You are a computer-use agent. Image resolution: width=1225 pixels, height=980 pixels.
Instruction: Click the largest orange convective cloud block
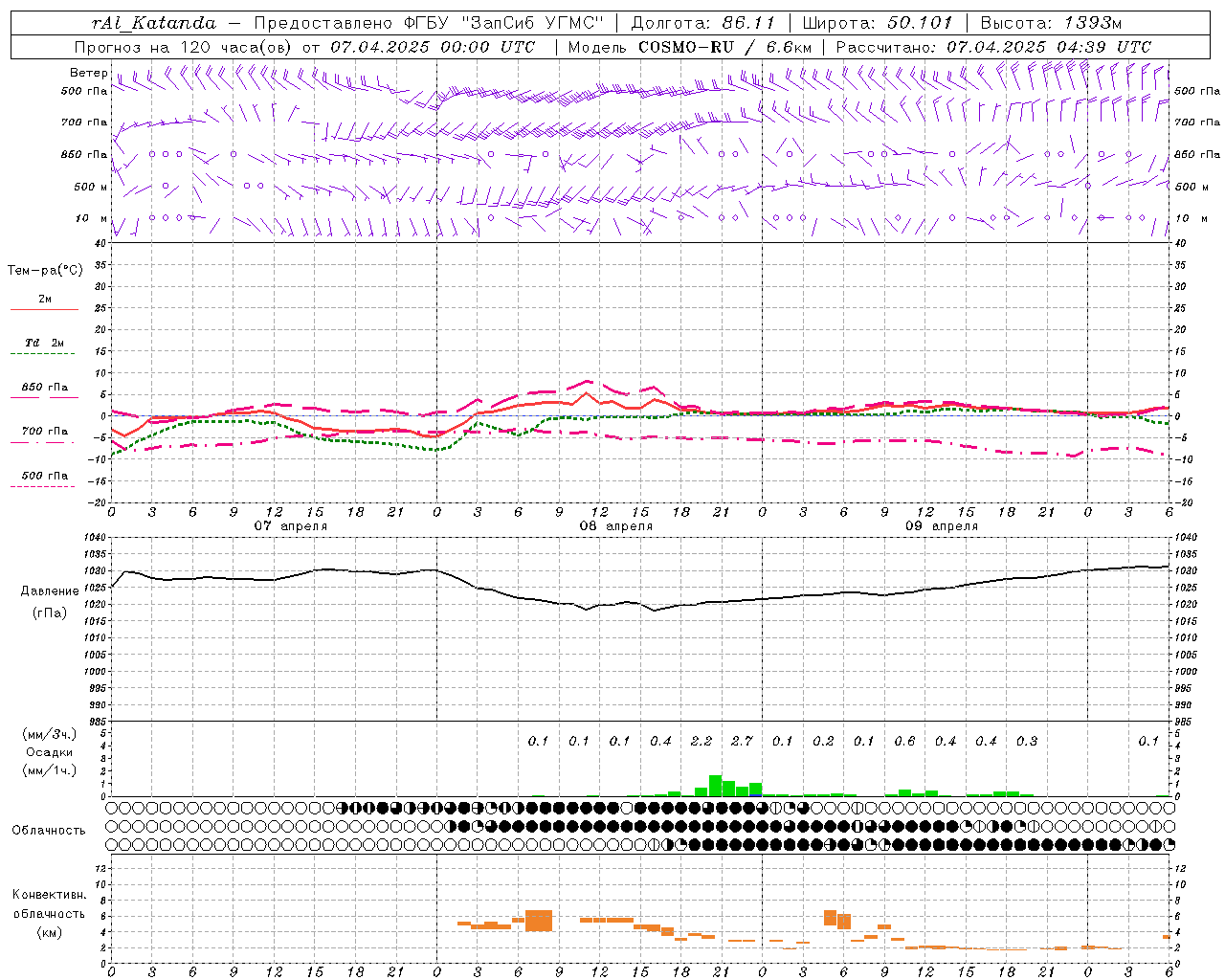point(539,921)
